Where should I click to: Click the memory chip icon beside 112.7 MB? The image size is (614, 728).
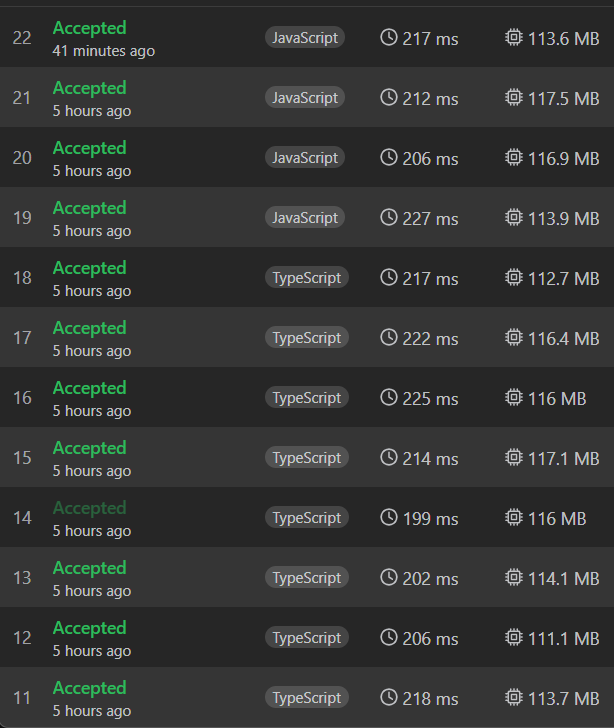514,278
